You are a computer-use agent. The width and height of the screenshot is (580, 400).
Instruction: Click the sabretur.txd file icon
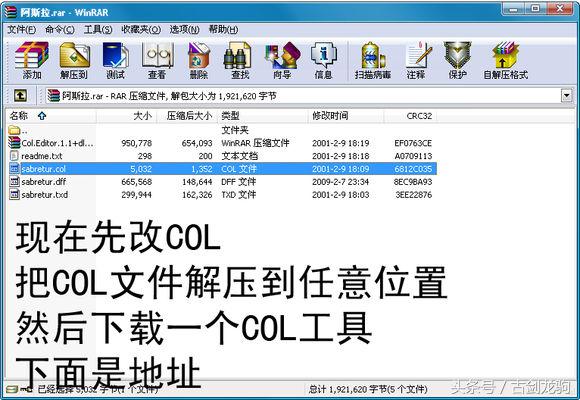(14, 195)
